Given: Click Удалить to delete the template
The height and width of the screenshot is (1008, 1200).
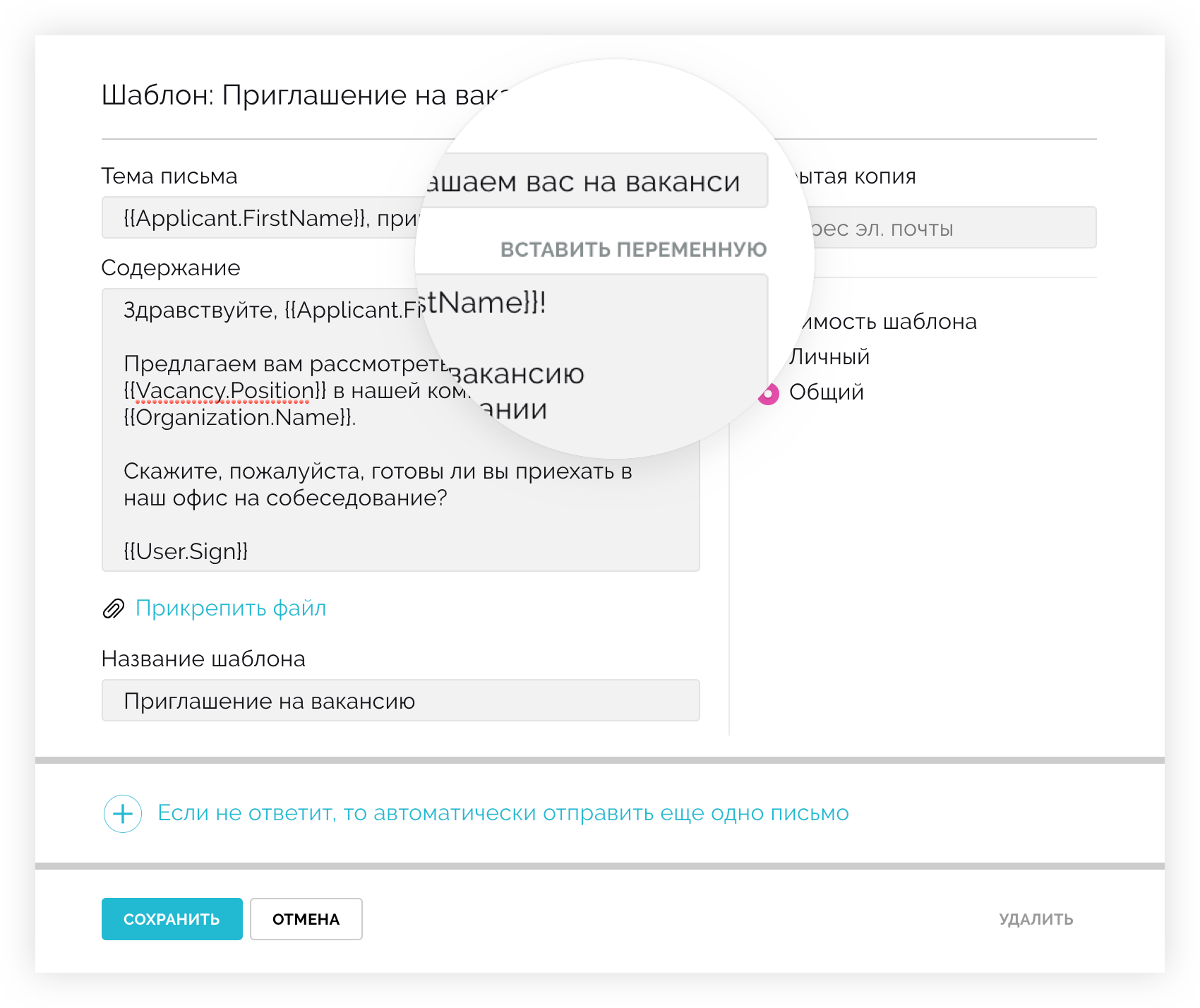Looking at the screenshot, I should click(x=1036, y=919).
